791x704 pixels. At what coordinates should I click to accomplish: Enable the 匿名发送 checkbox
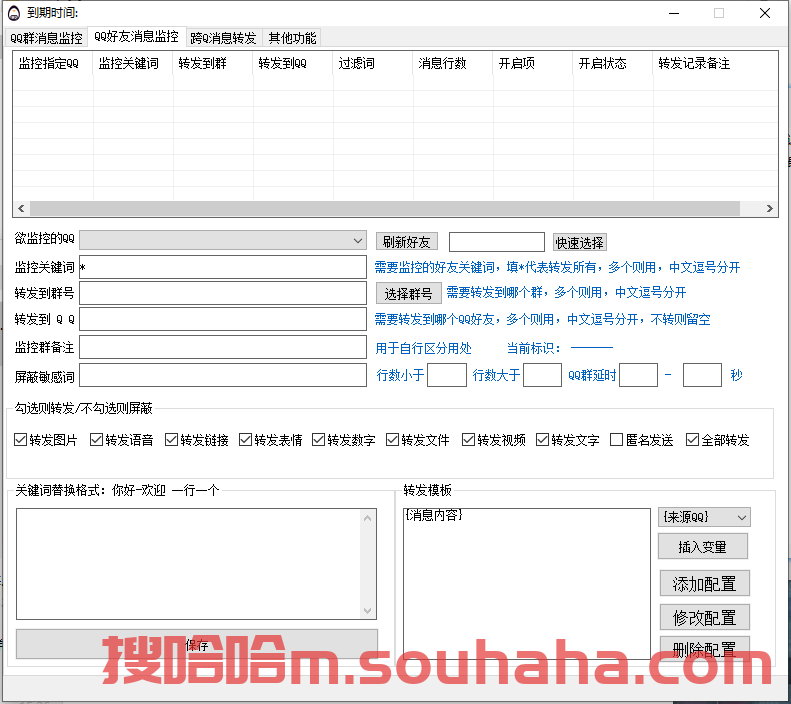(x=617, y=440)
